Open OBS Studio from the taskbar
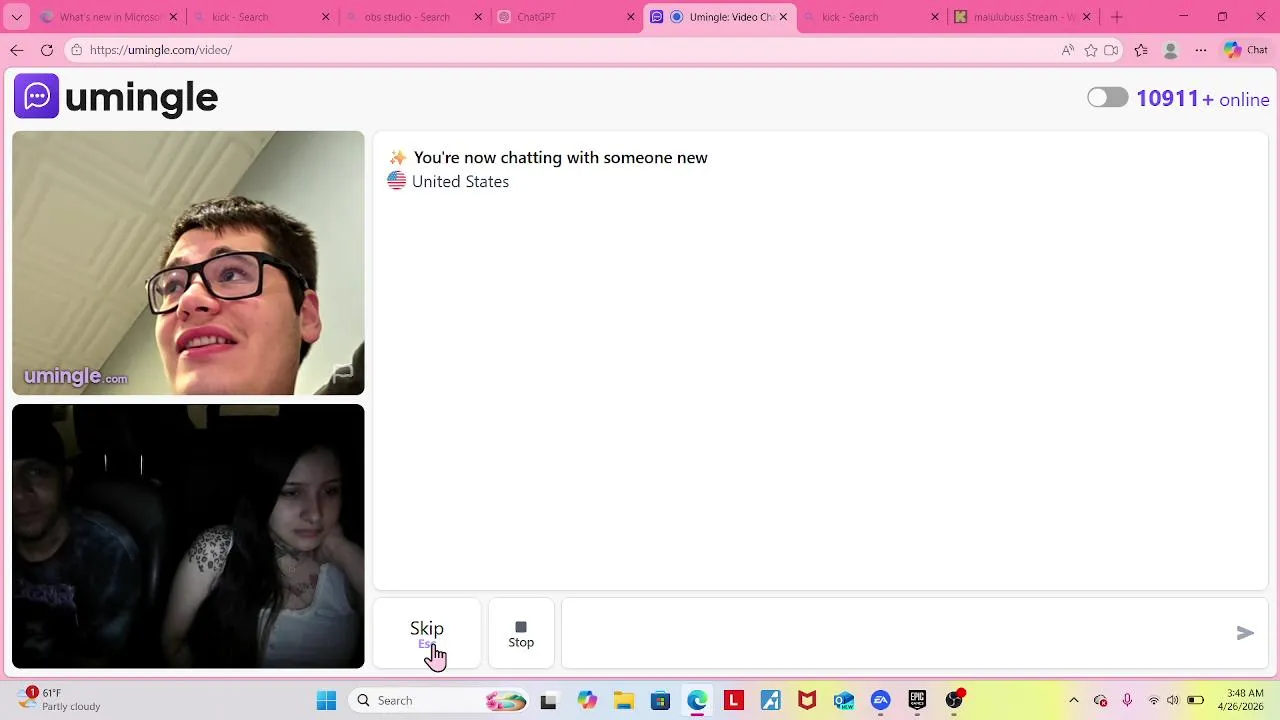 pos(954,701)
